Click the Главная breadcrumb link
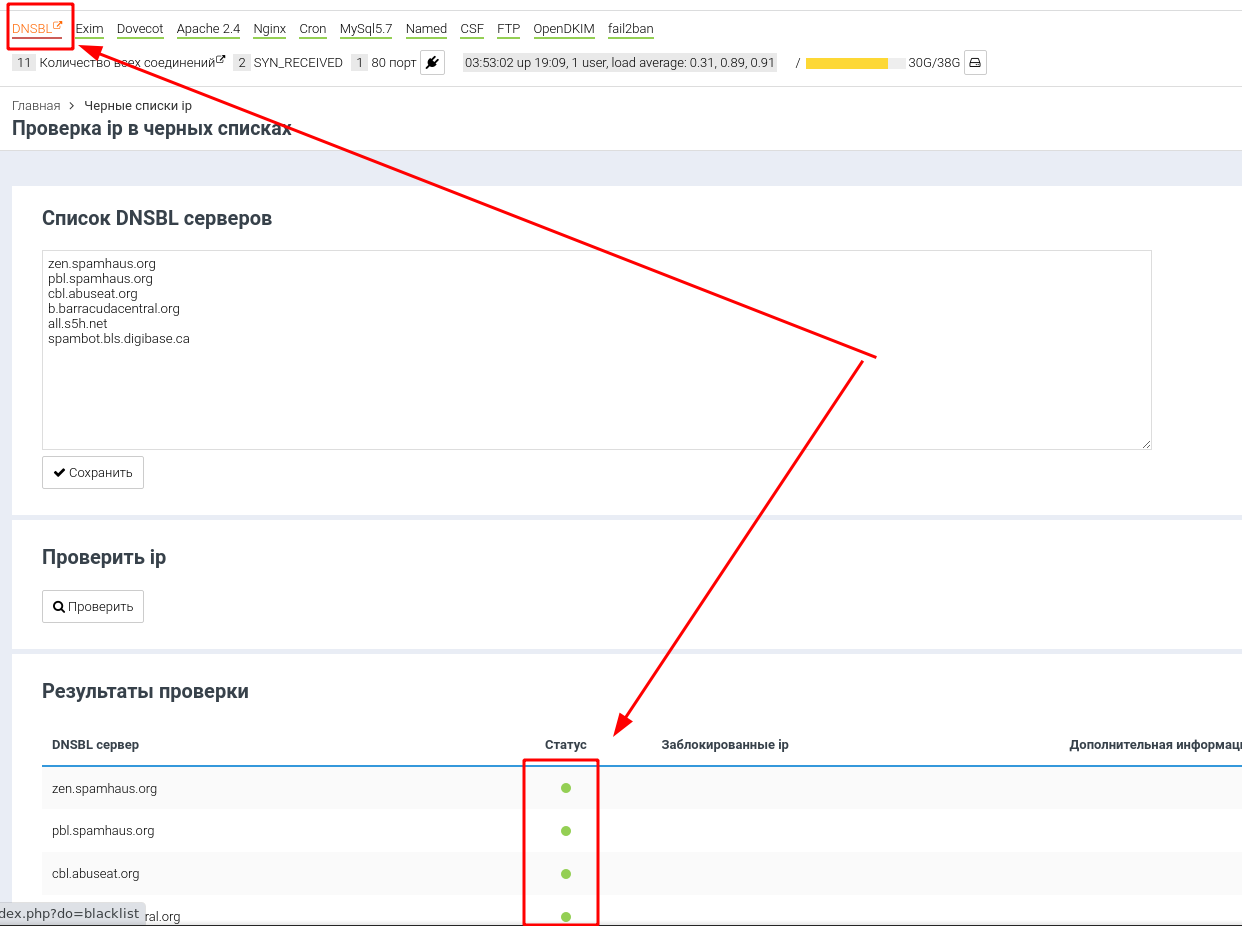This screenshot has height=926, width=1242. [36, 106]
